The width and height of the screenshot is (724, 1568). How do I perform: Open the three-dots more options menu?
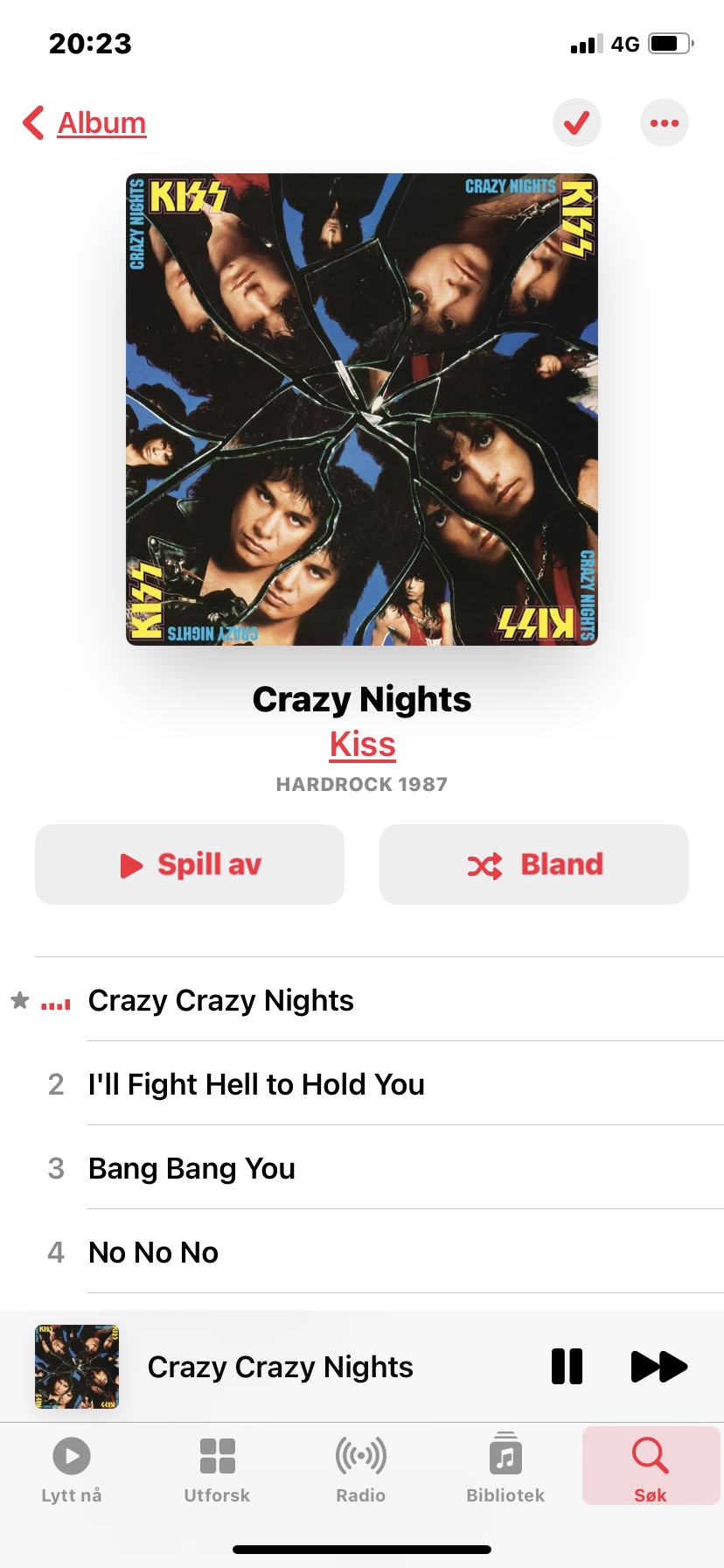click(665, 122)
